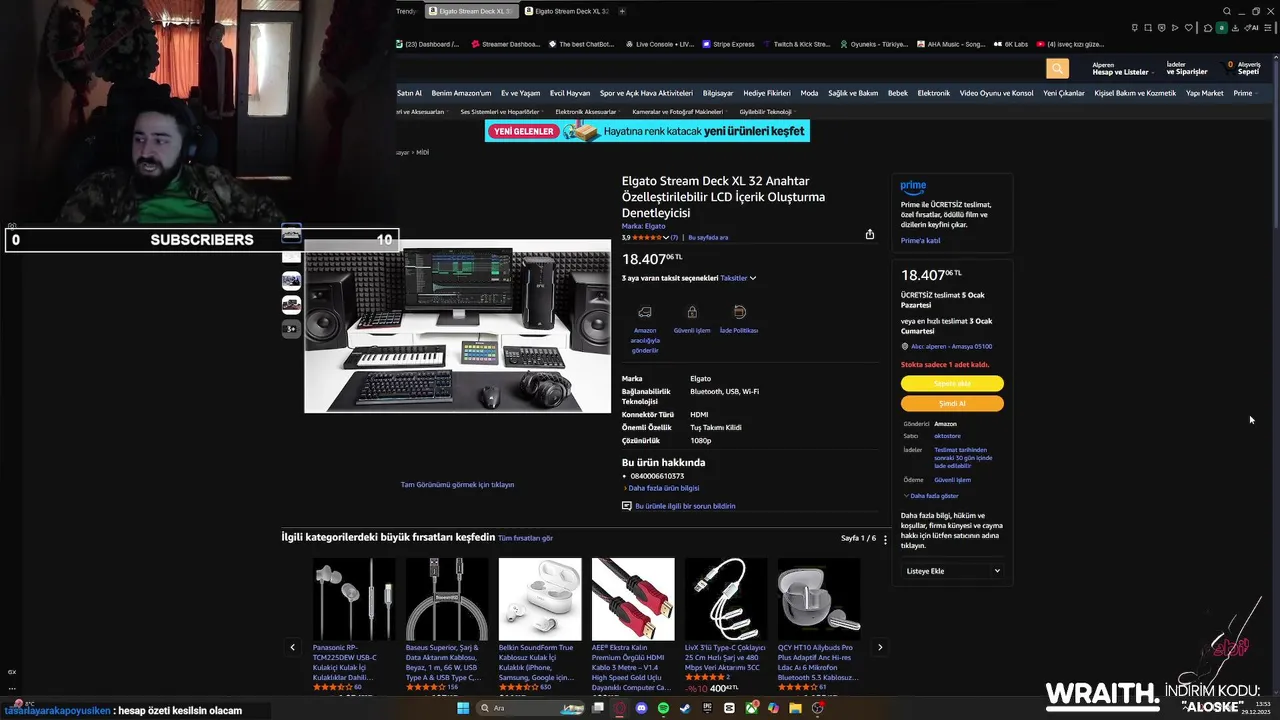Click 'Bu ürünle ilgili bir sorun bildirin' link
1280x720 pixels.
pyautogui.click(x=685, y=506)
